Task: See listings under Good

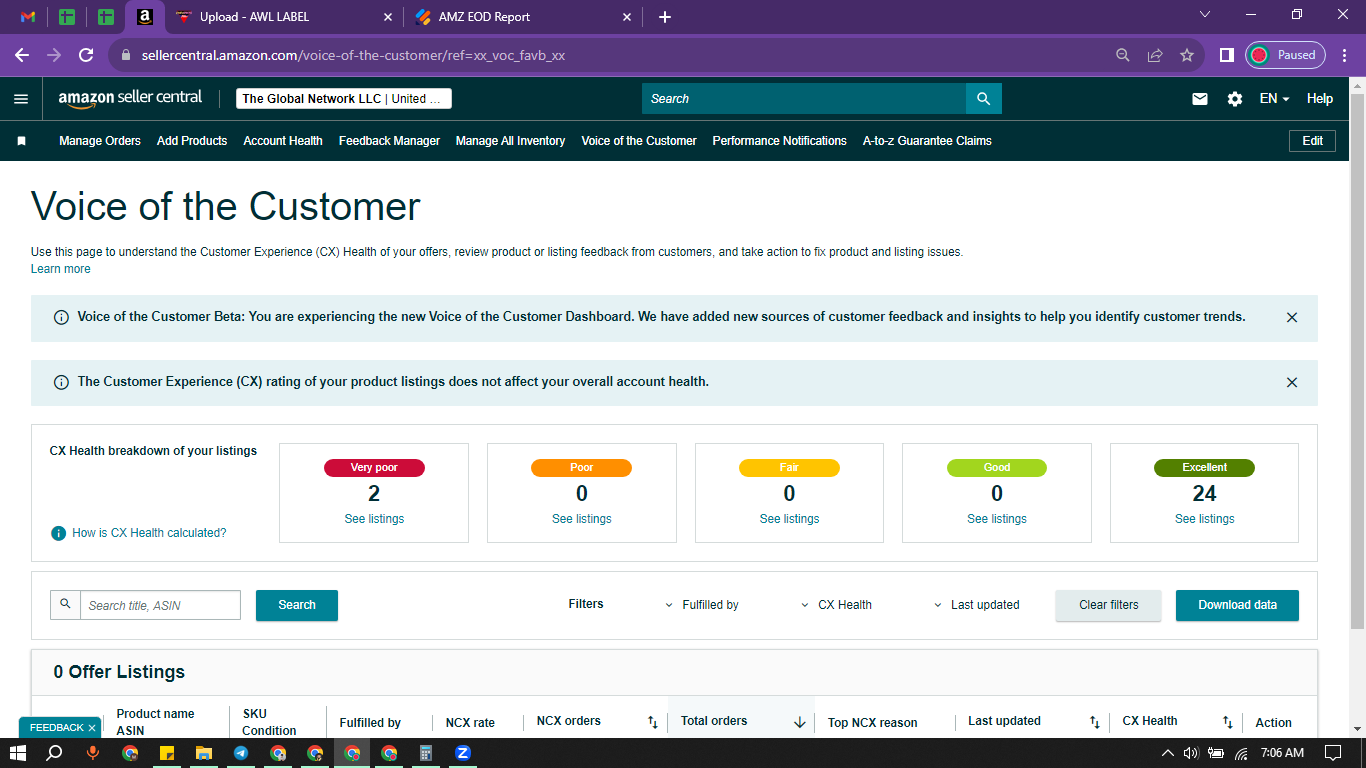Action: [x=997, y=519]
